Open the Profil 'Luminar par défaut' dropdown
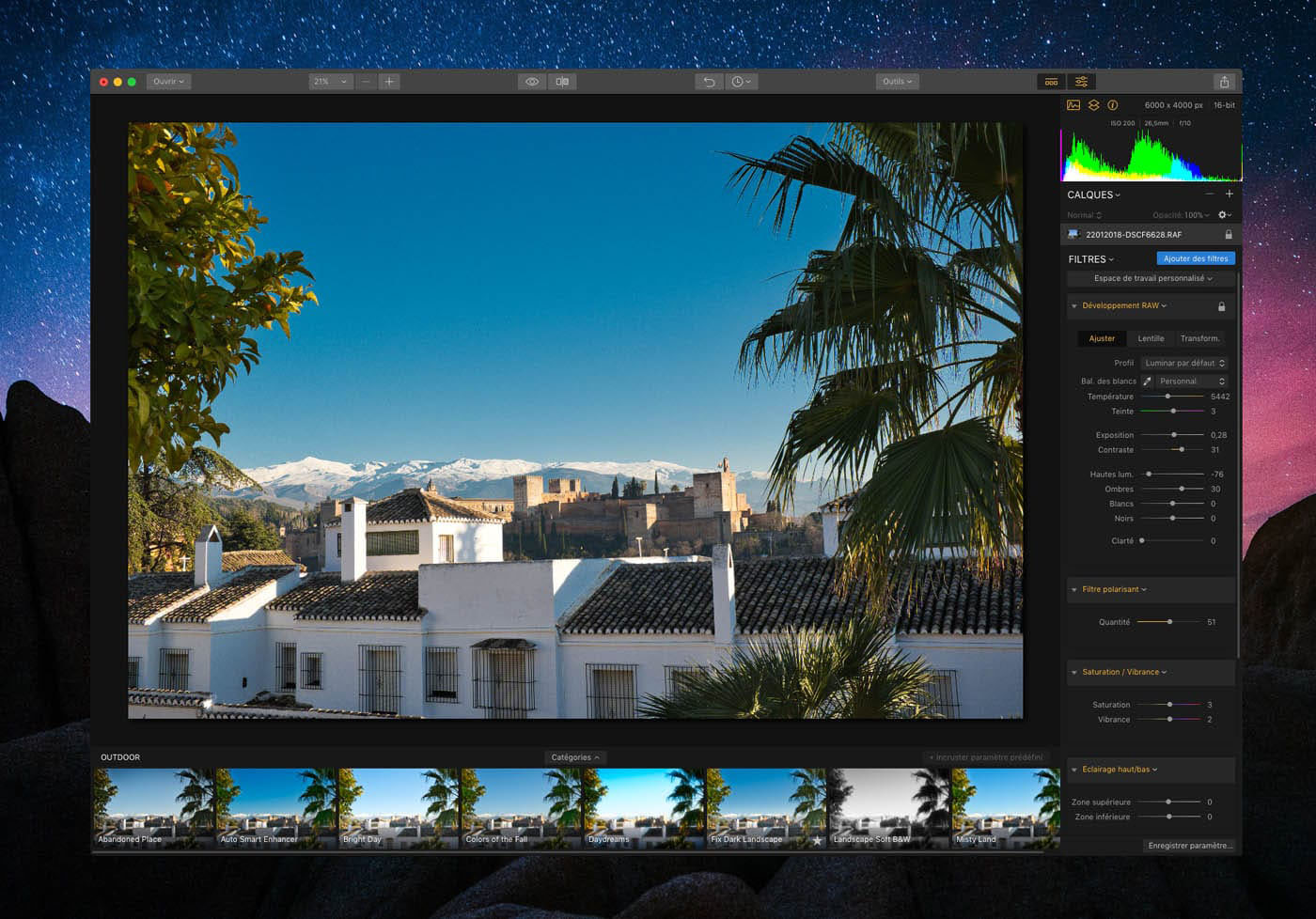The width and height of the screenshot is (1316, 919). click(x=1184, y=363)
